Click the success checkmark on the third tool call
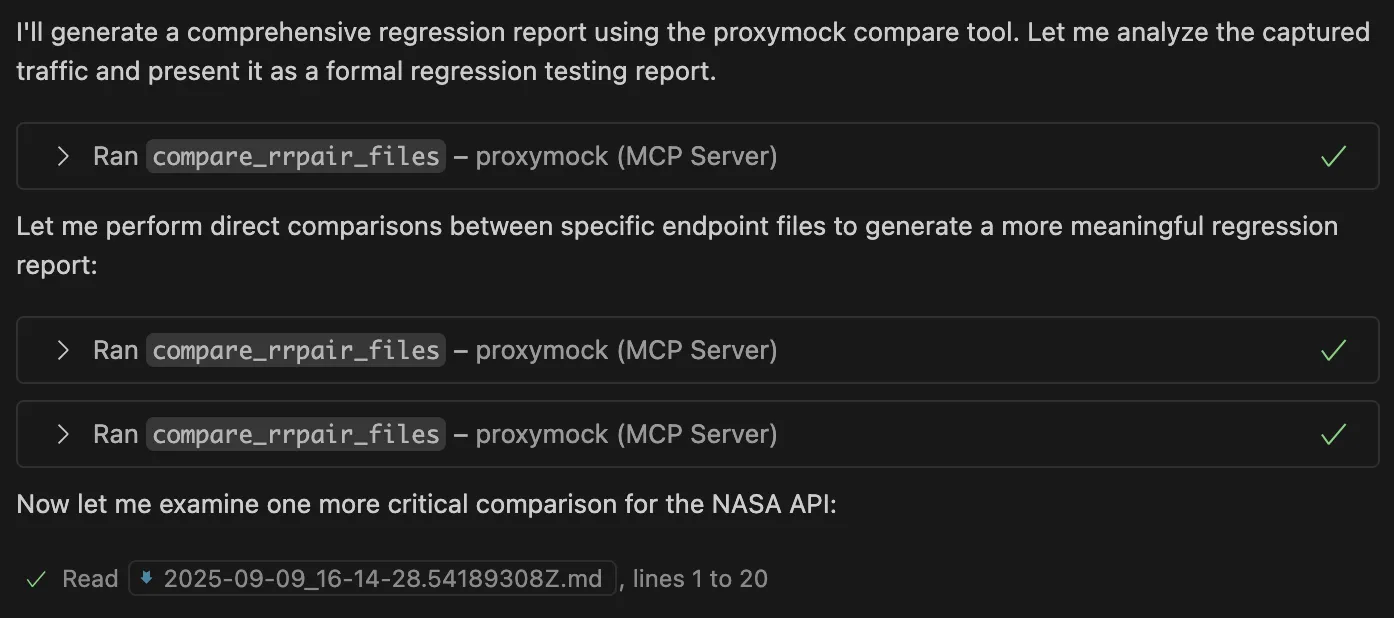This screenshot has width=1394, height=618. click(x=1332, y=434)
